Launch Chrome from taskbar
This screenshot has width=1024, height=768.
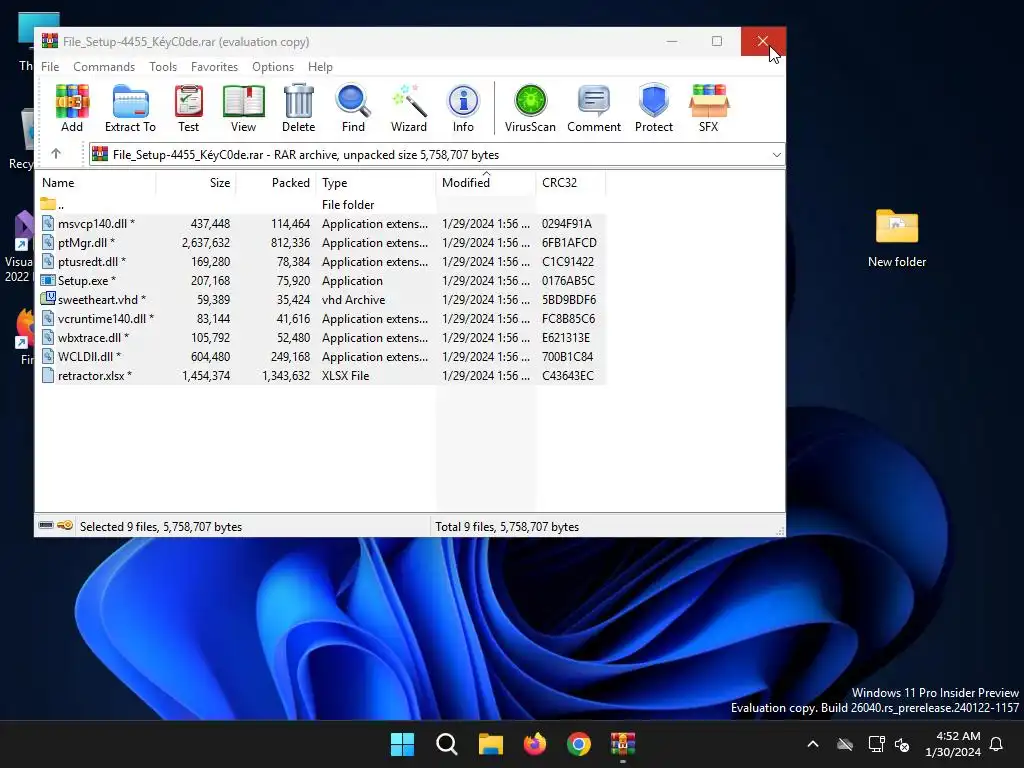coord(579,744)
